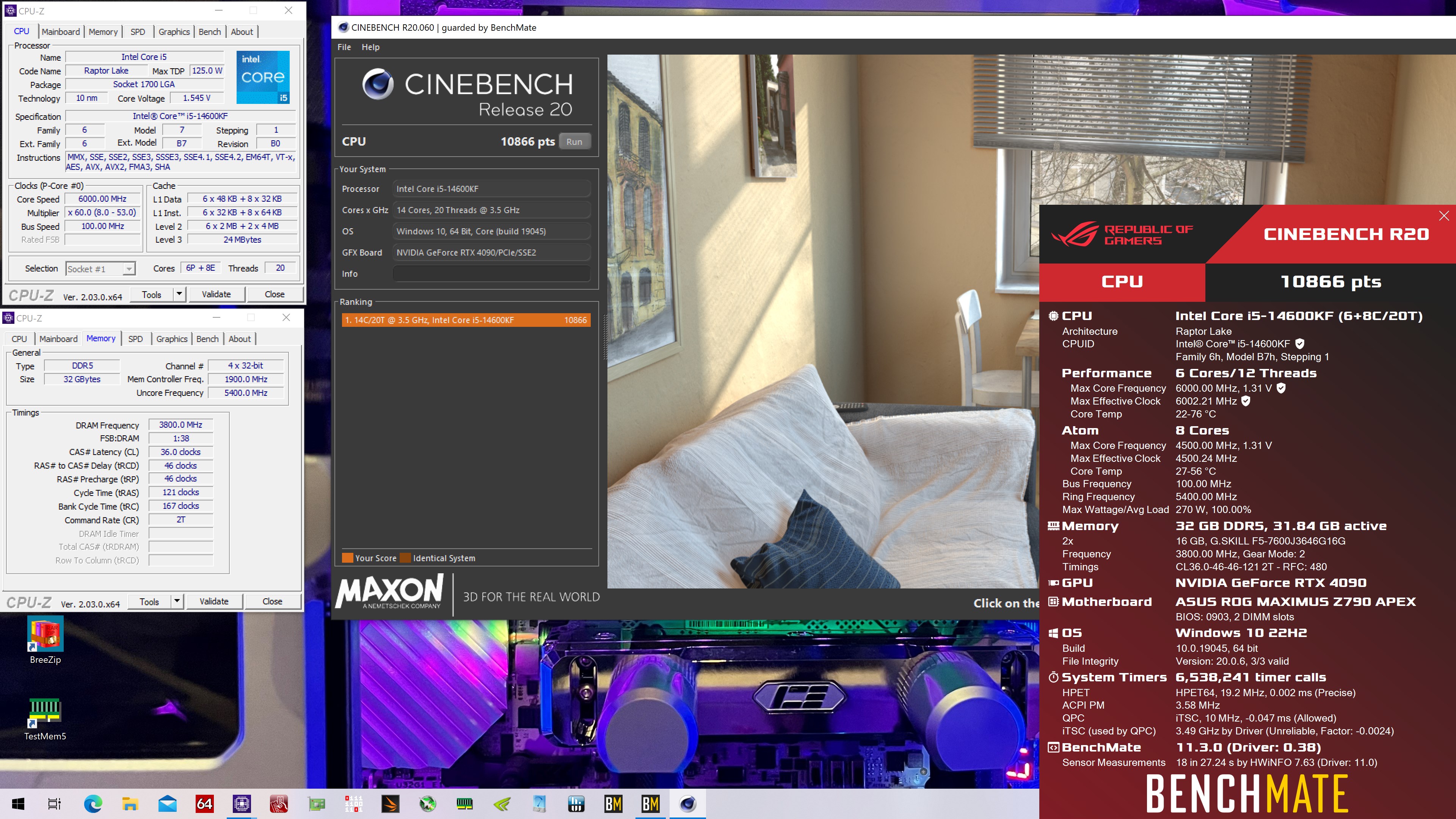Viewport: 1456px width, 819px height.
Task: Open Bench tab in CPU-Z memory window
Action: tap(207, 339)
